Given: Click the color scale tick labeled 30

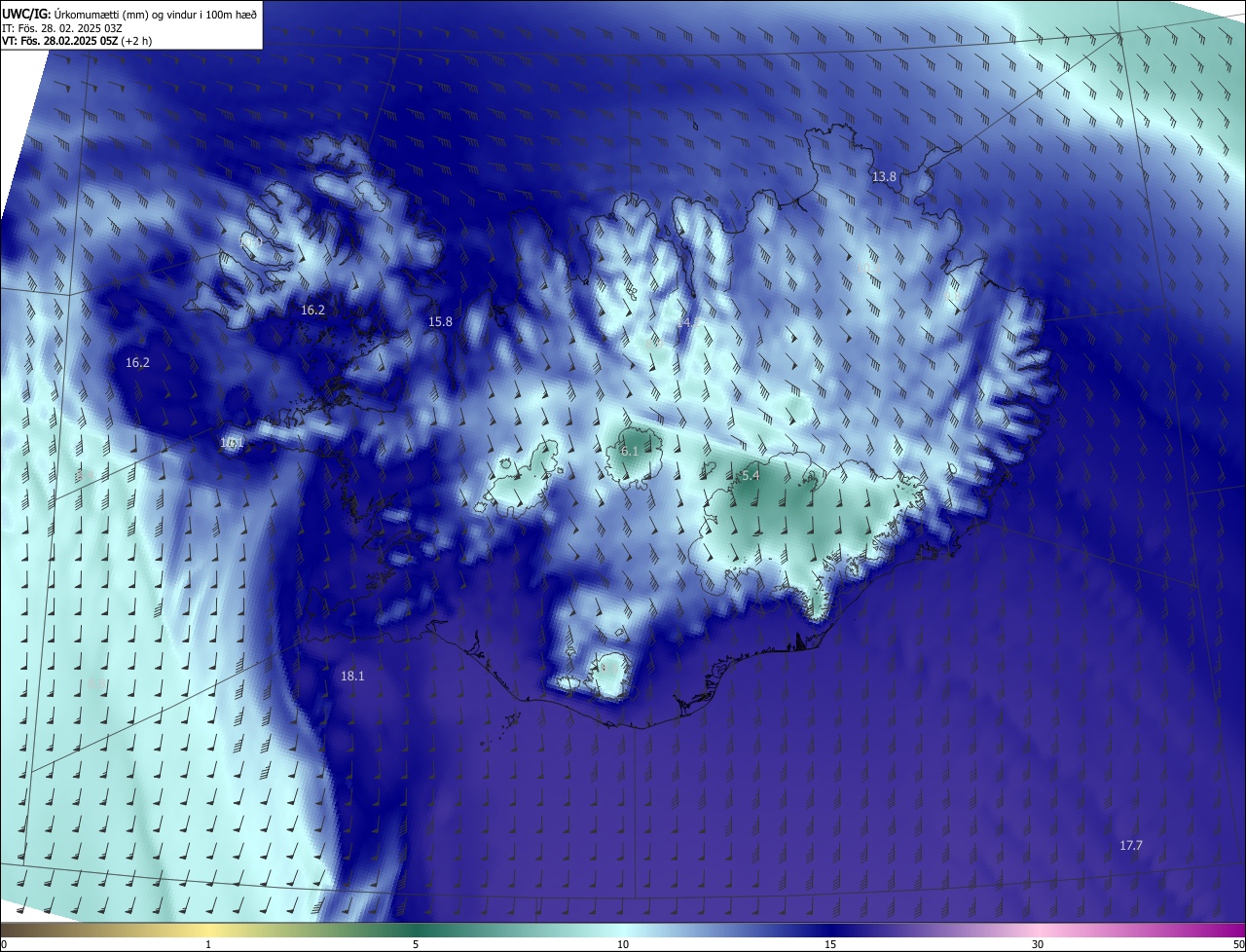Looking at the screenshot, I should tap(1038, 944).
